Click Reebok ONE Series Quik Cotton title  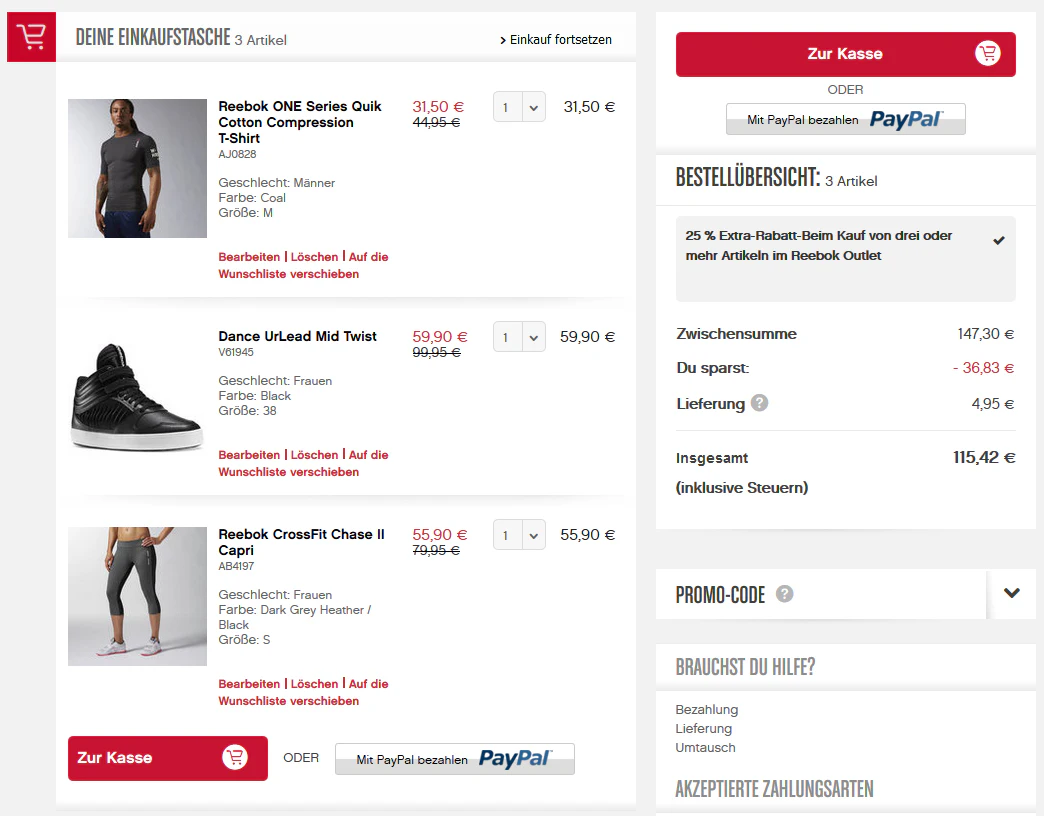300,122
